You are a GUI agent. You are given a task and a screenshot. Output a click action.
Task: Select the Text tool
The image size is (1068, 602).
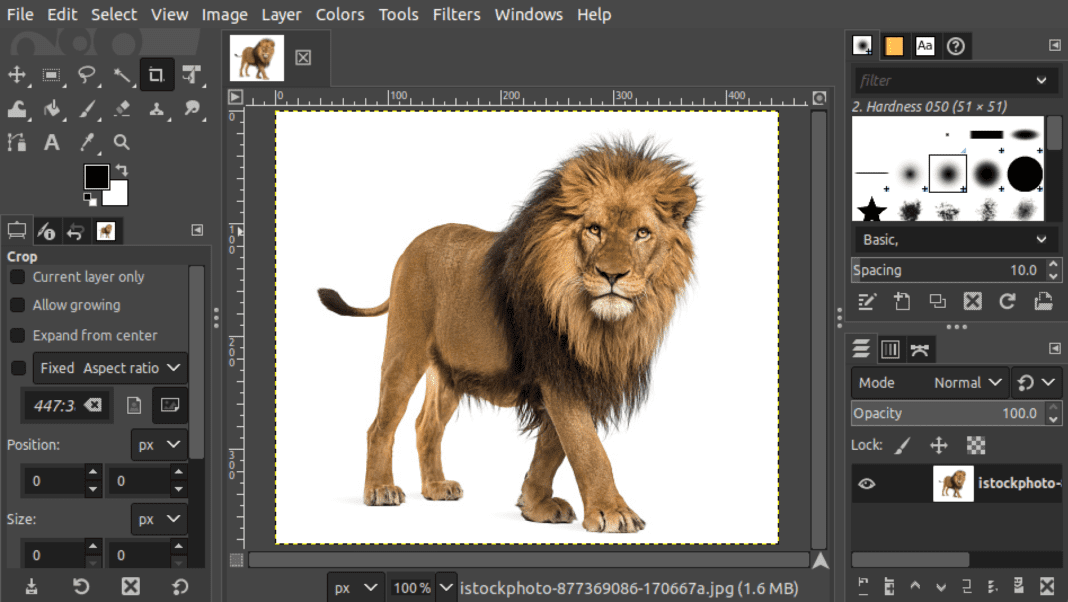(x=52, y=142)
